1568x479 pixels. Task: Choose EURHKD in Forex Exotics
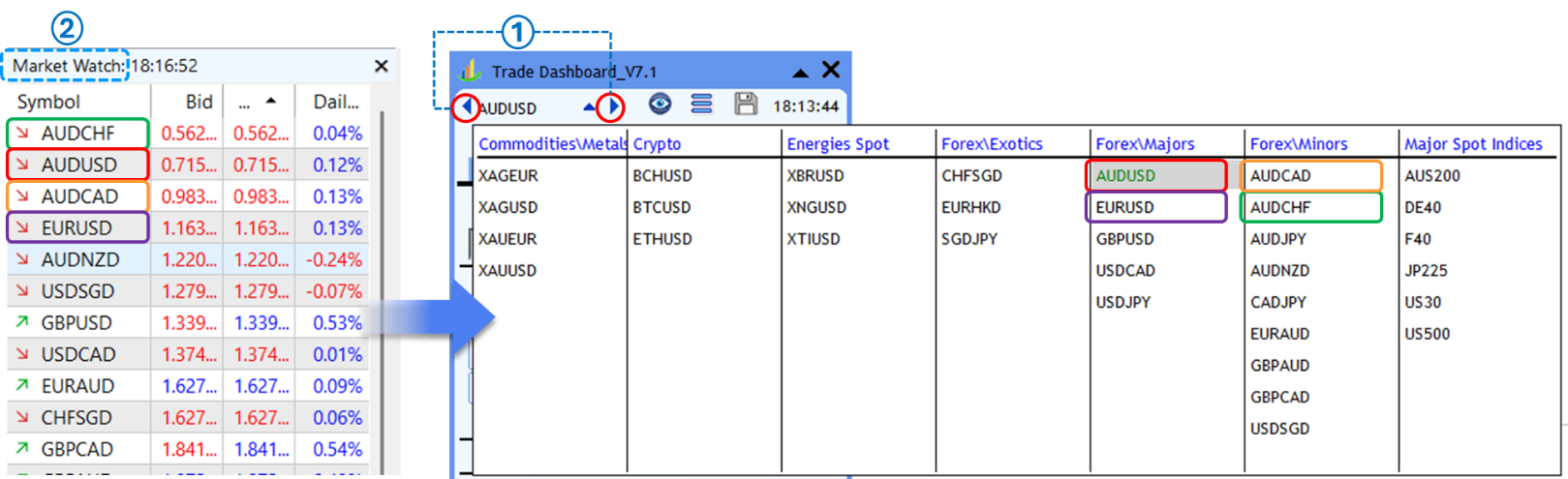pyautogui.click(x=971, y=208)
